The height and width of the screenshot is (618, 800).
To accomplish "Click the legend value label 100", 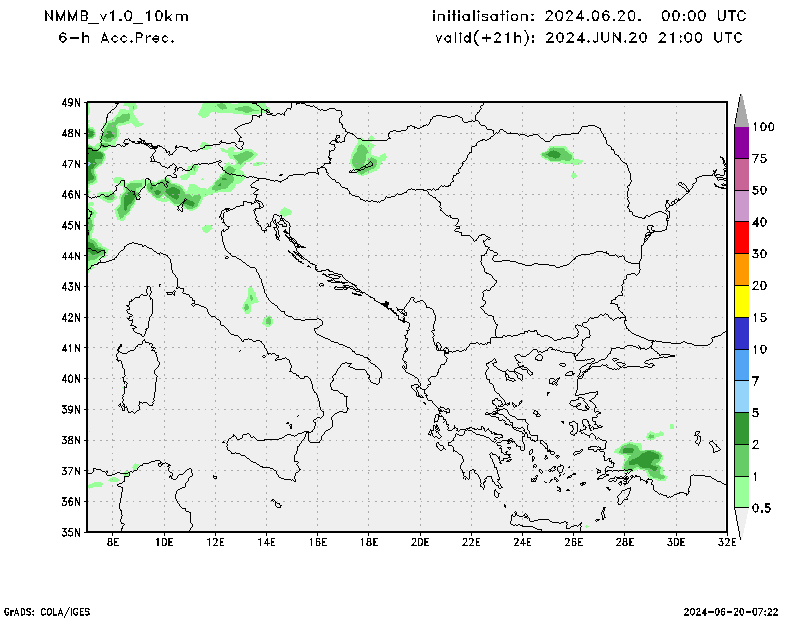I will pos(765,127).
